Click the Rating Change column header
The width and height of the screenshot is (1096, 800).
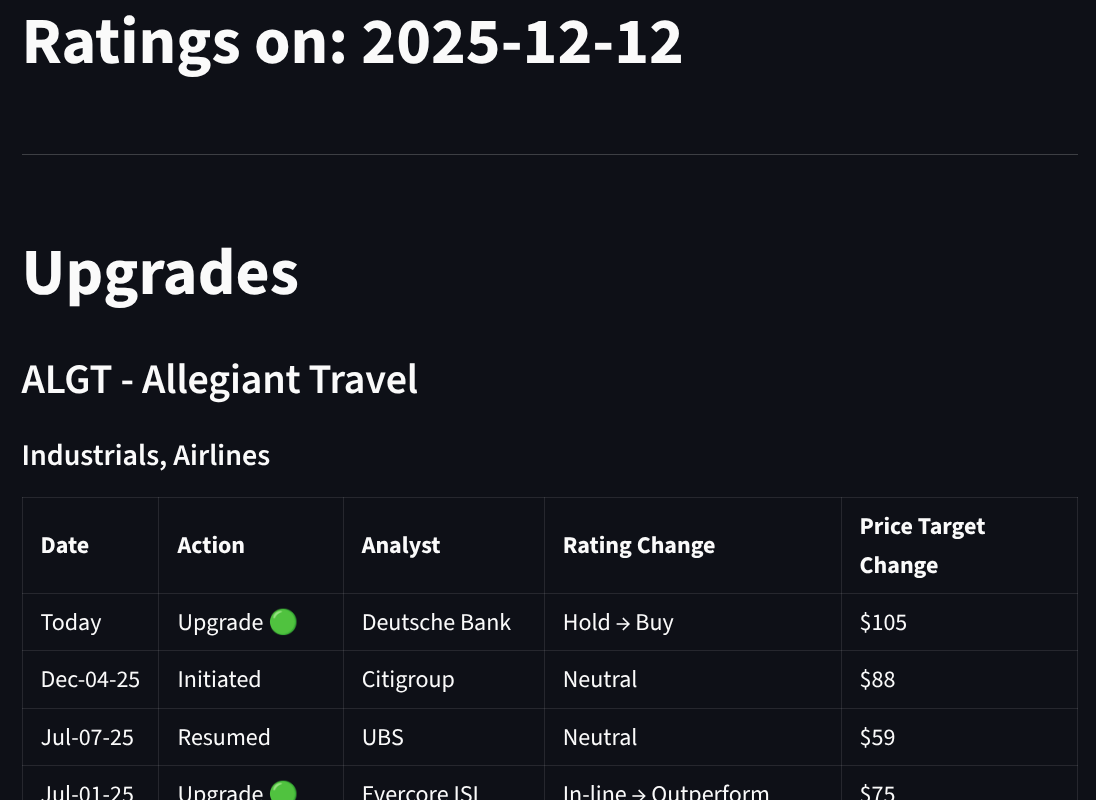[639, 545]
